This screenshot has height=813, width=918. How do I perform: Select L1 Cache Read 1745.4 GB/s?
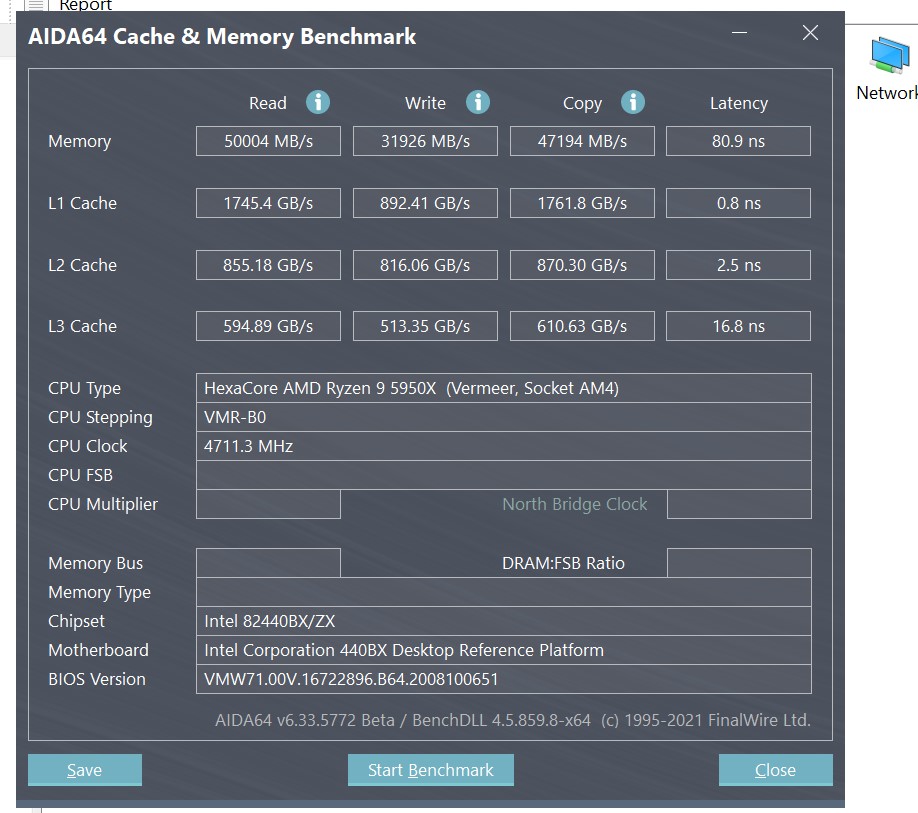click(268, 203)
